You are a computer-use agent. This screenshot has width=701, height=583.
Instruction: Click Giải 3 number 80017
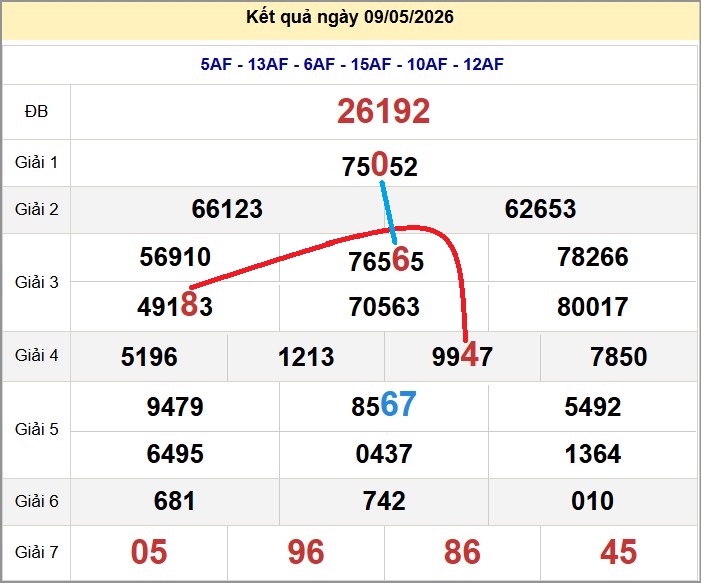tap(593, 307)
